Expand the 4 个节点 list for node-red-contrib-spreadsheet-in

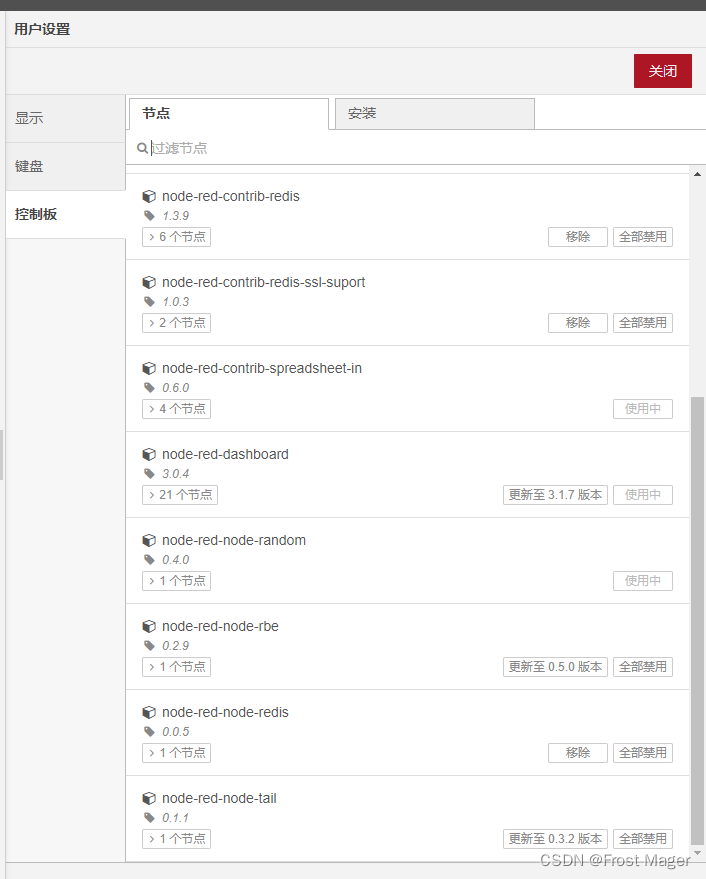[176, 408]
